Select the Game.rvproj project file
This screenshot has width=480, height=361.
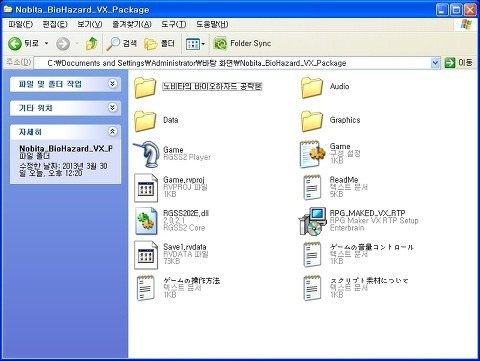[171, 187]
